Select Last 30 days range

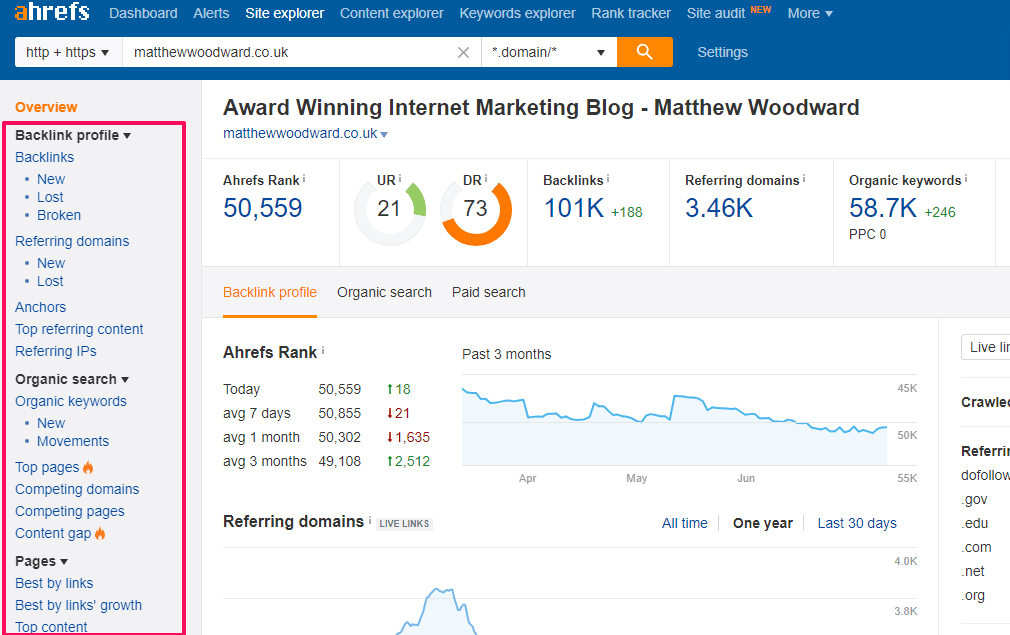point(857,524)
